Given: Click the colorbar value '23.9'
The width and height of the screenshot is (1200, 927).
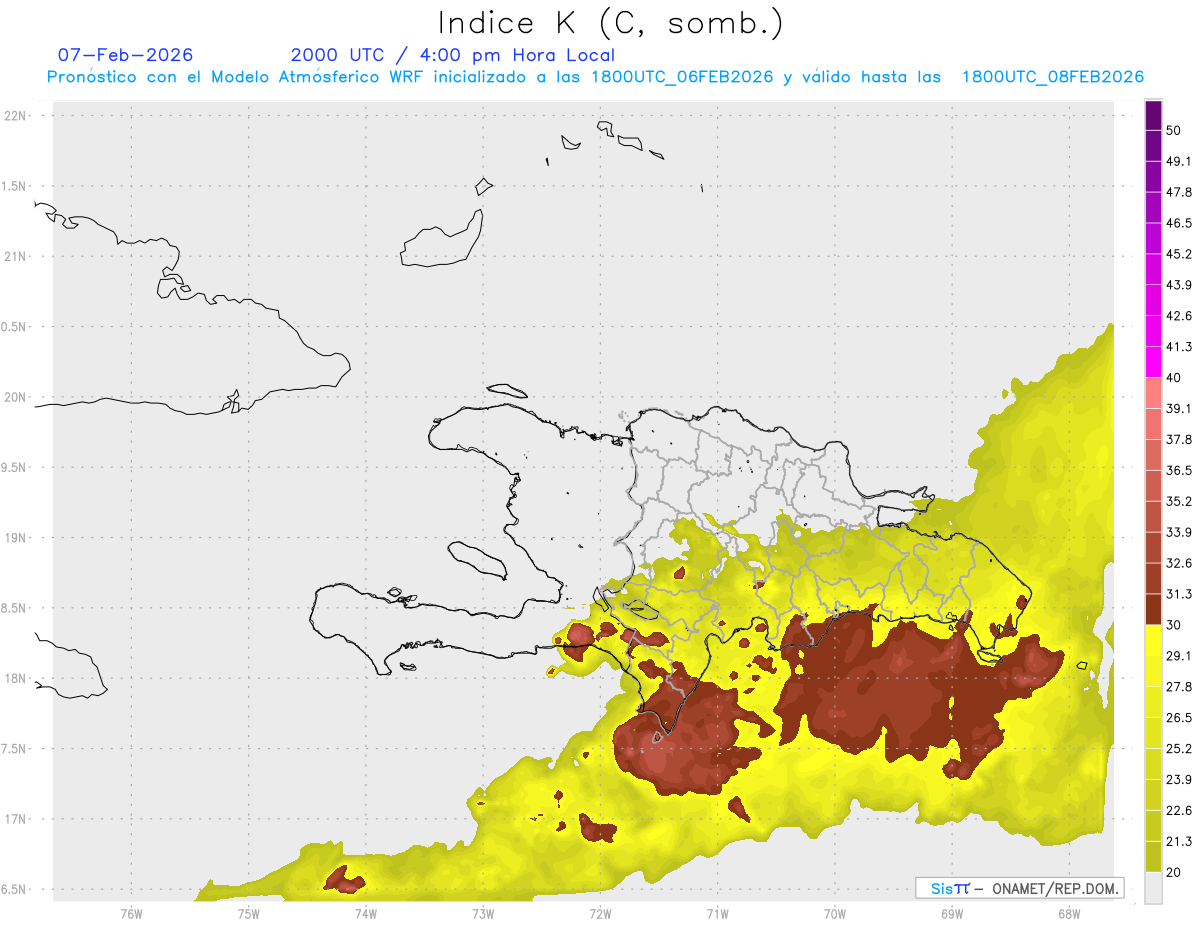Looking at the screenshot, I should tap(1179, 780).
